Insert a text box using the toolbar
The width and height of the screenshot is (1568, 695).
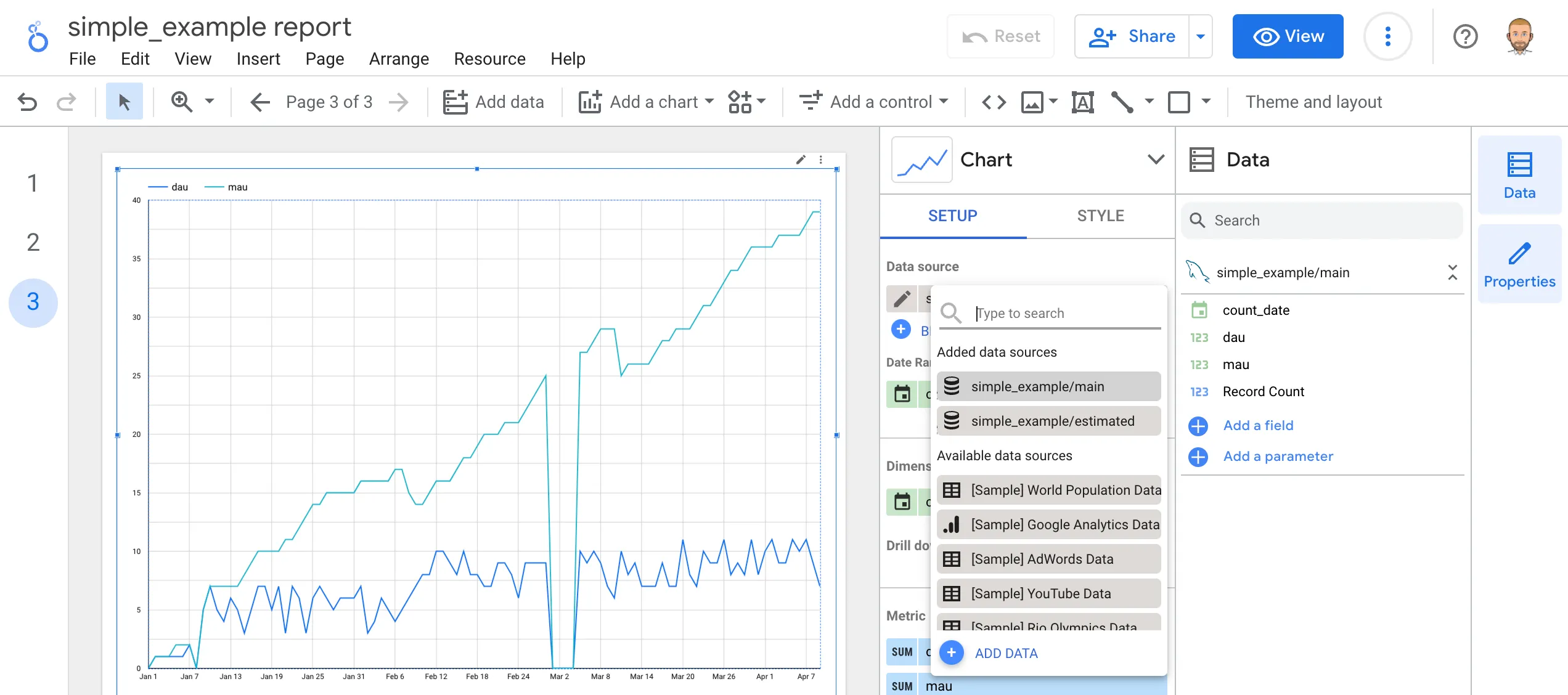click(1083, 102)
